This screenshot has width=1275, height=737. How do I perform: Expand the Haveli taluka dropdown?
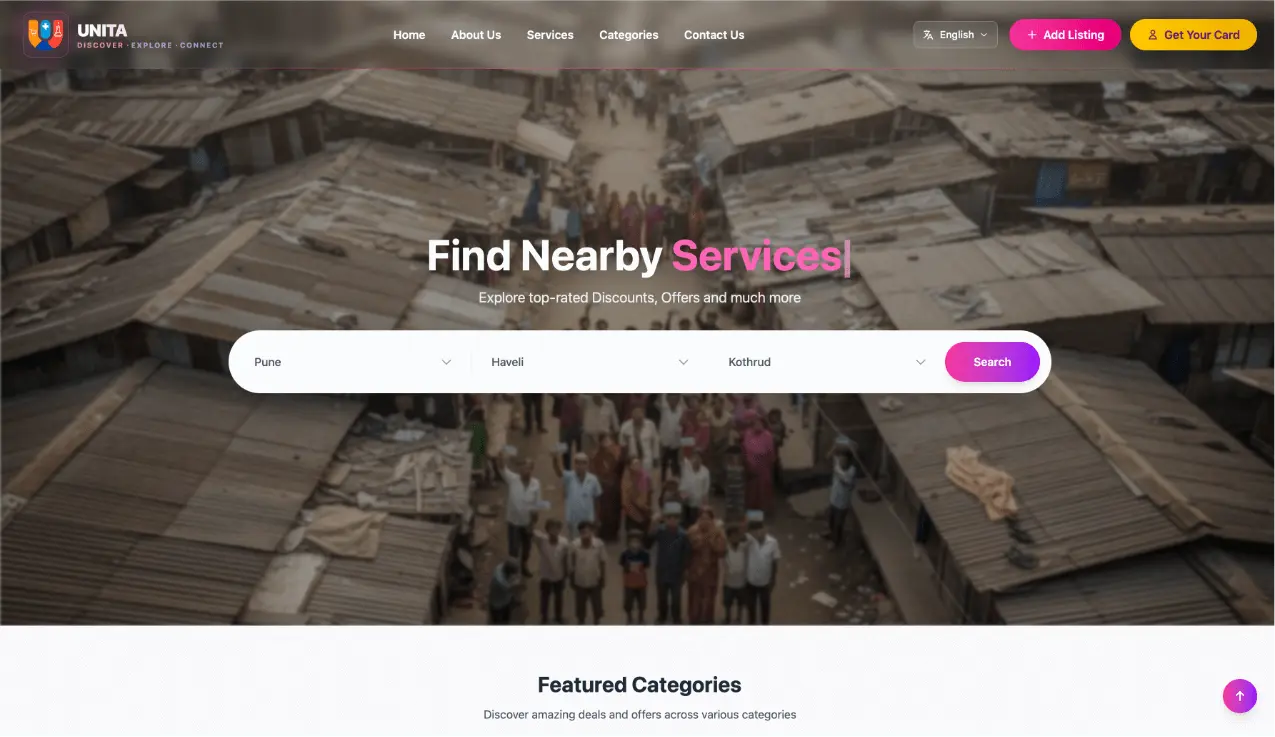(x=590, y=362)
